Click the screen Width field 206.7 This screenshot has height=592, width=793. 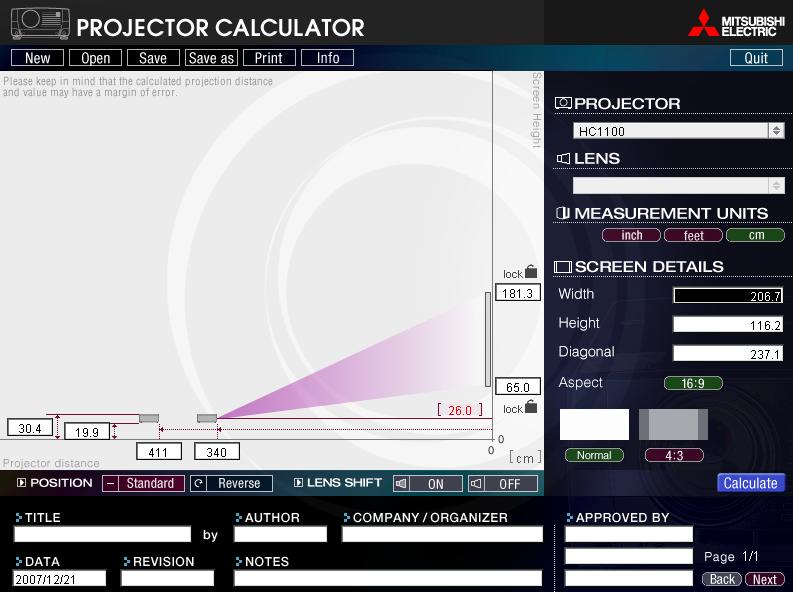tap(728, 296)
